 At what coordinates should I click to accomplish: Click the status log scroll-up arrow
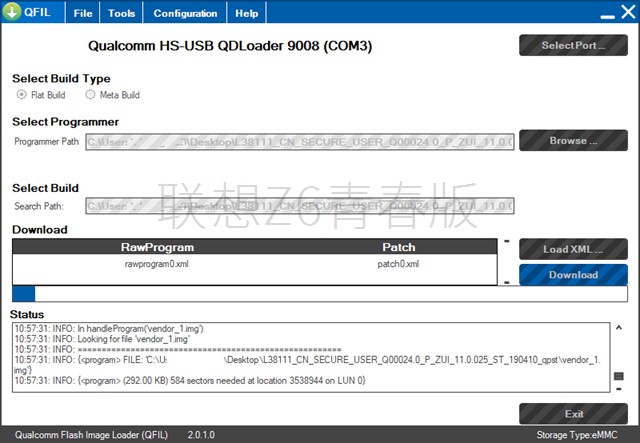click(619, 327)
